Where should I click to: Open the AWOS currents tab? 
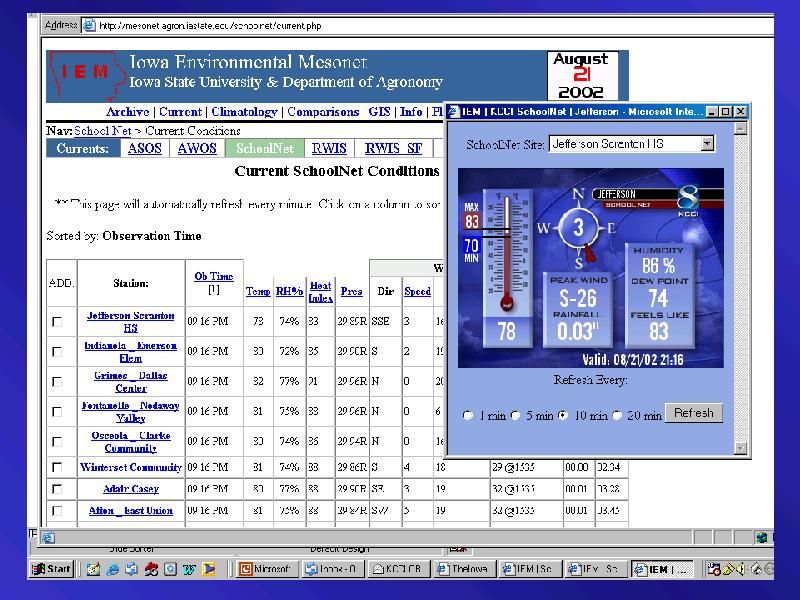pos(197,148)
